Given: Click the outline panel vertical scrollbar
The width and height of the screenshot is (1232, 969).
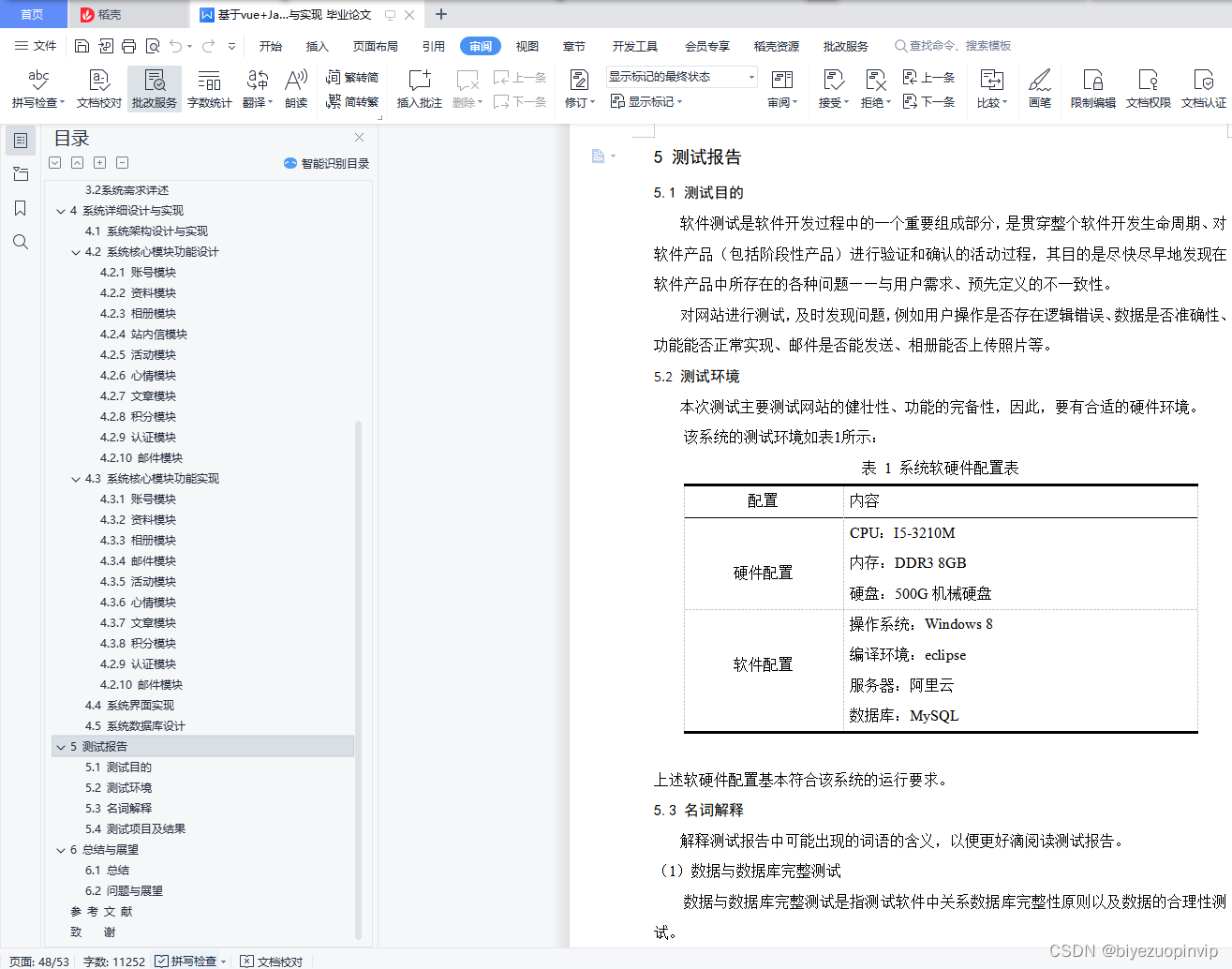Looking at the screenshot, I should coord(358,680).
